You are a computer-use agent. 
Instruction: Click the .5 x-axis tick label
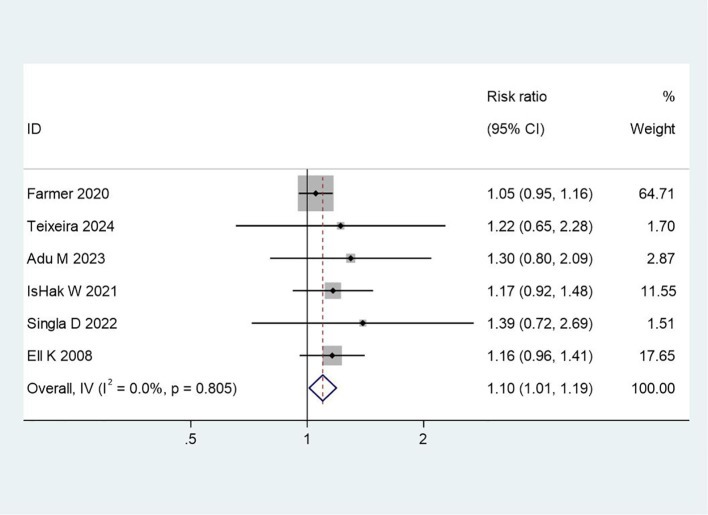(x=190, y=439)
